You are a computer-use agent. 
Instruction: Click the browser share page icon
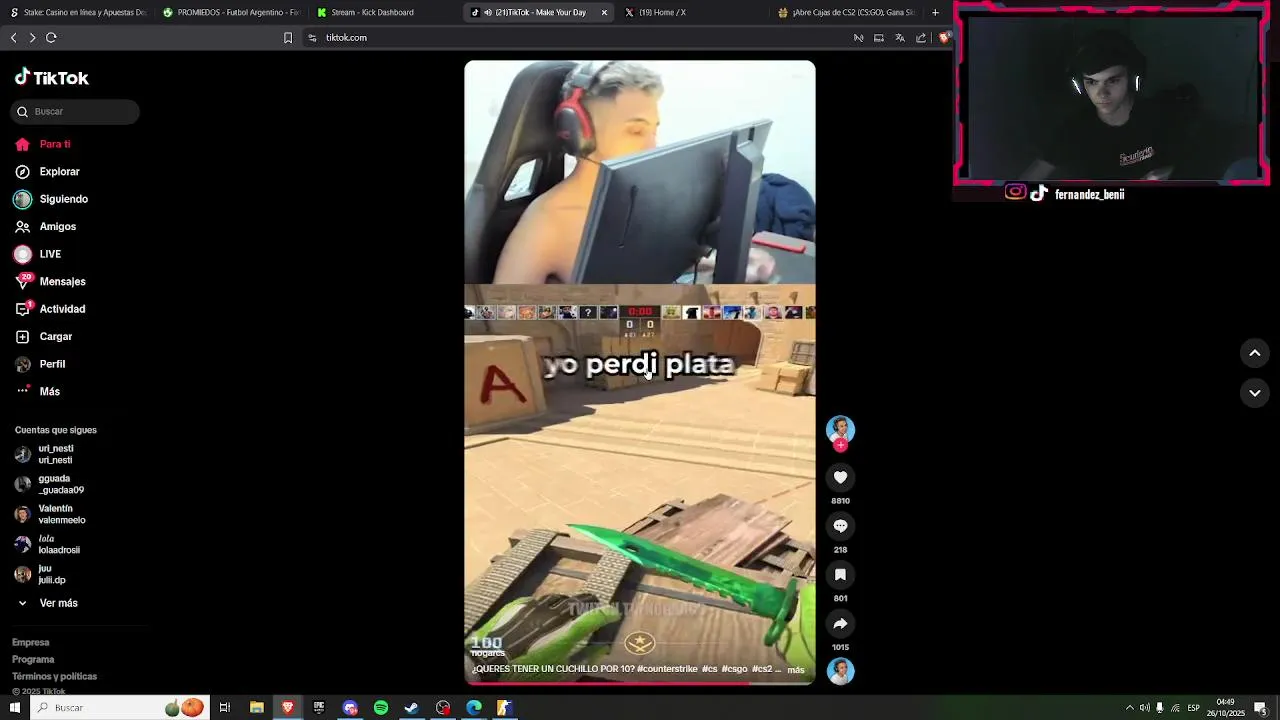(x=921, y=37)
